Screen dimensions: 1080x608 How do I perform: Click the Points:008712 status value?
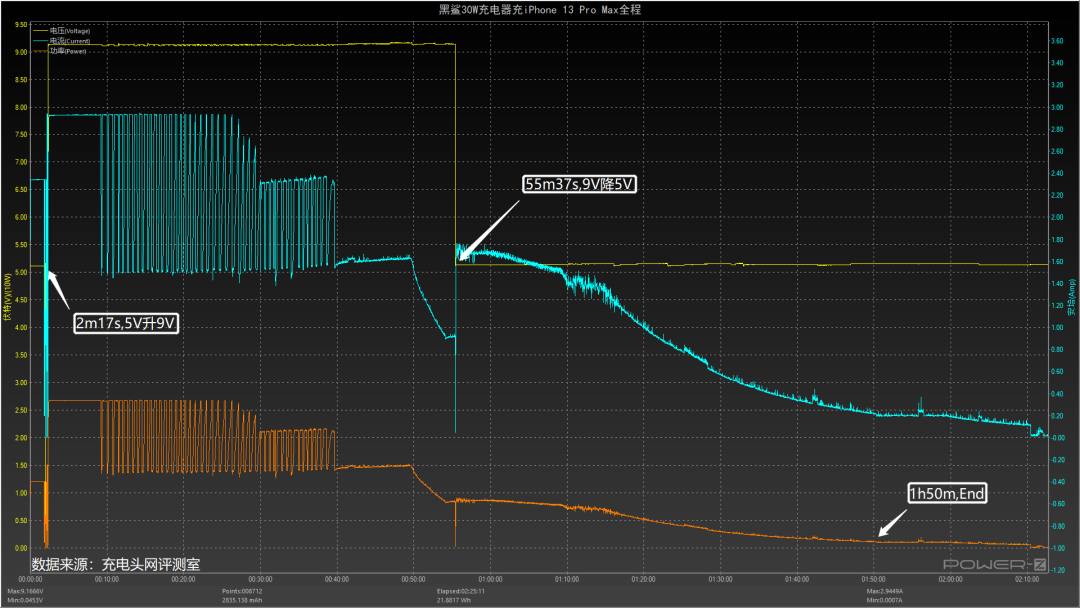(x=242, y=591)
